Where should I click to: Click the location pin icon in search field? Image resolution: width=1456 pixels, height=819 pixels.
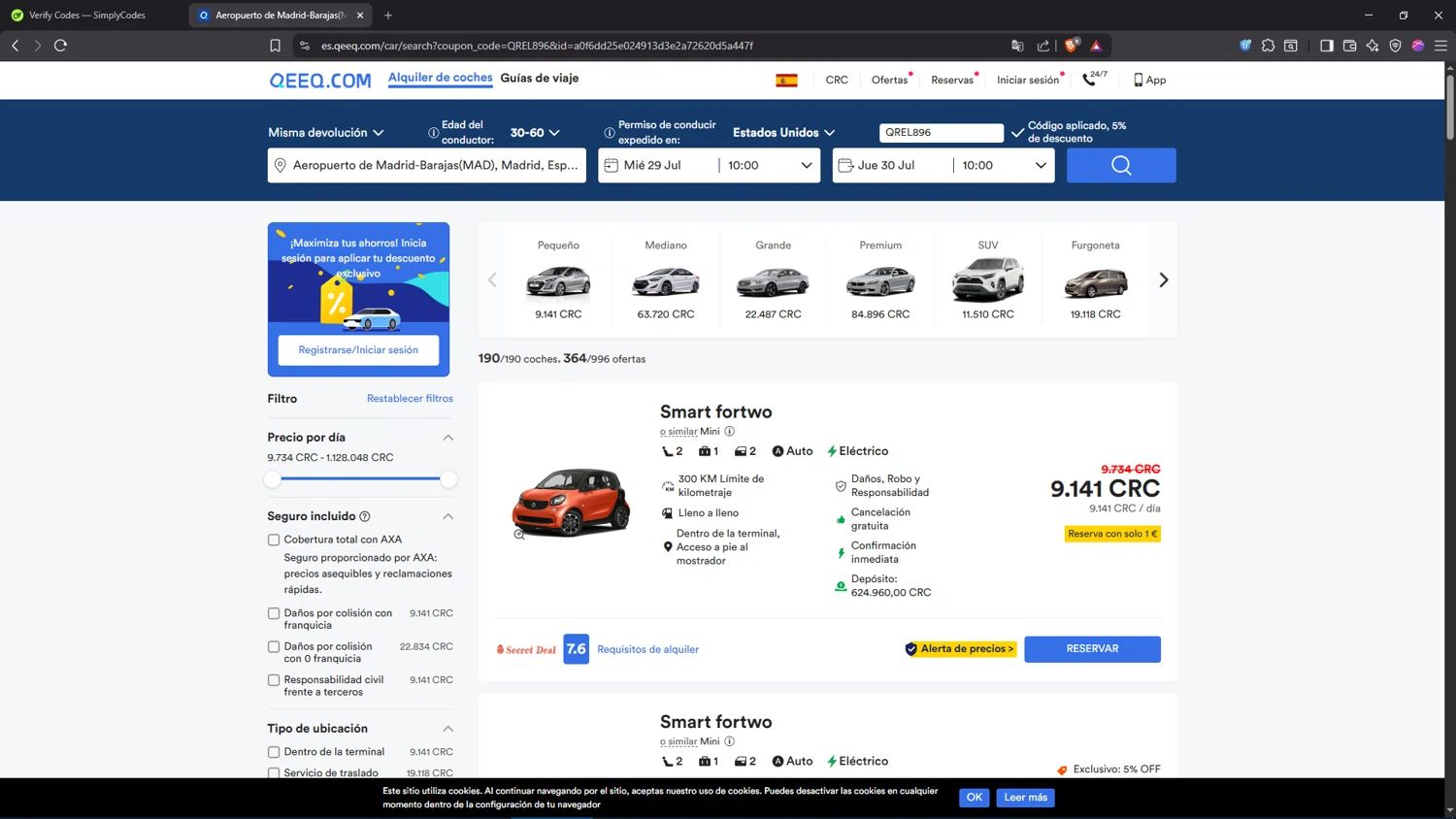(x=280, y=166)
